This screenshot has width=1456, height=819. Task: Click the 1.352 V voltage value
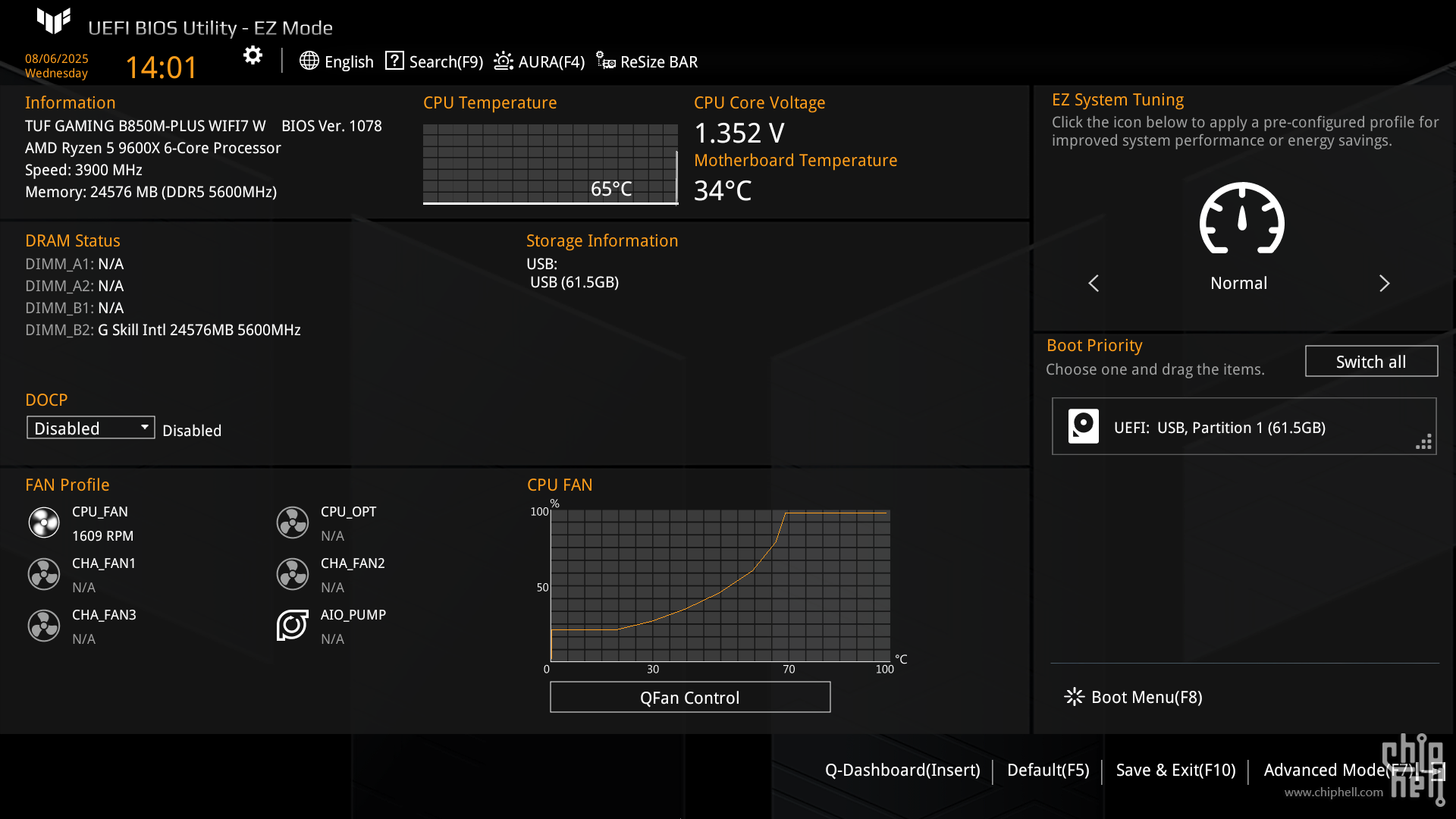coord(739,133)
